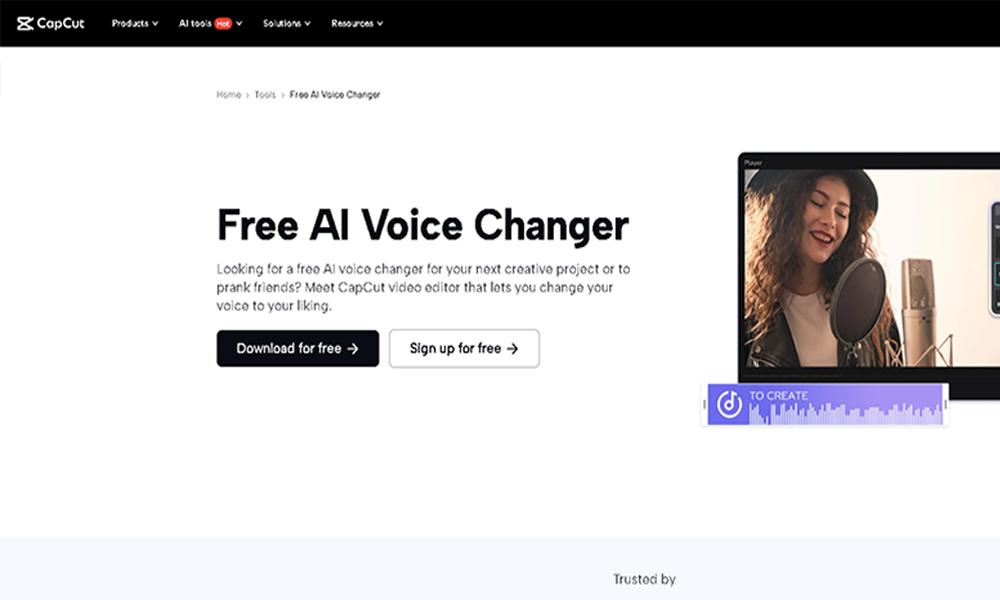The image size is (1000, 600).
Task: Click the left trim handle of audio clip
Action: tap(704, 404)
